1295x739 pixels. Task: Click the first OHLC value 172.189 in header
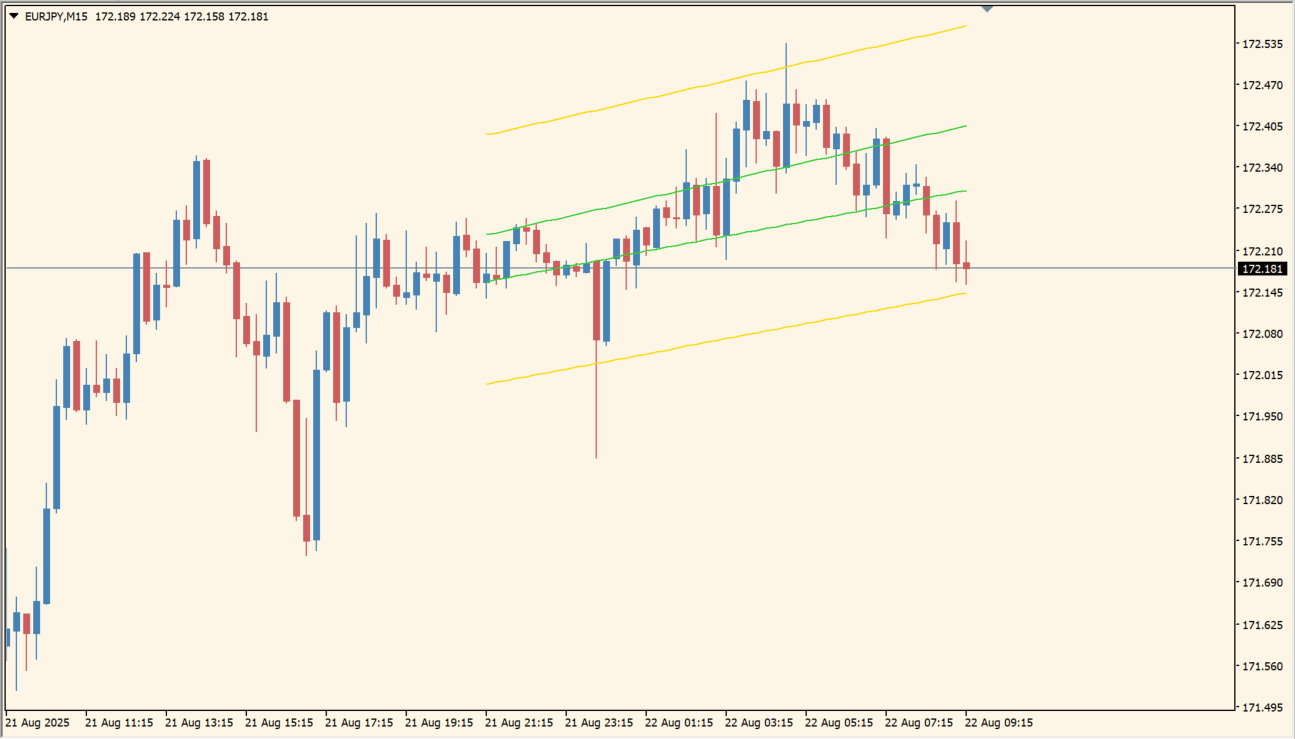(115, 16)
